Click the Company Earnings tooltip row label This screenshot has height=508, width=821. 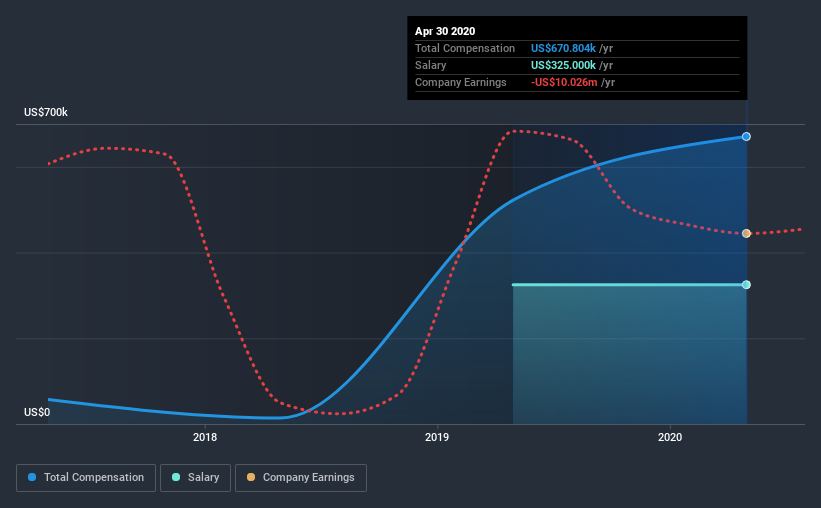pyautogui.click(x=461, y=82)
